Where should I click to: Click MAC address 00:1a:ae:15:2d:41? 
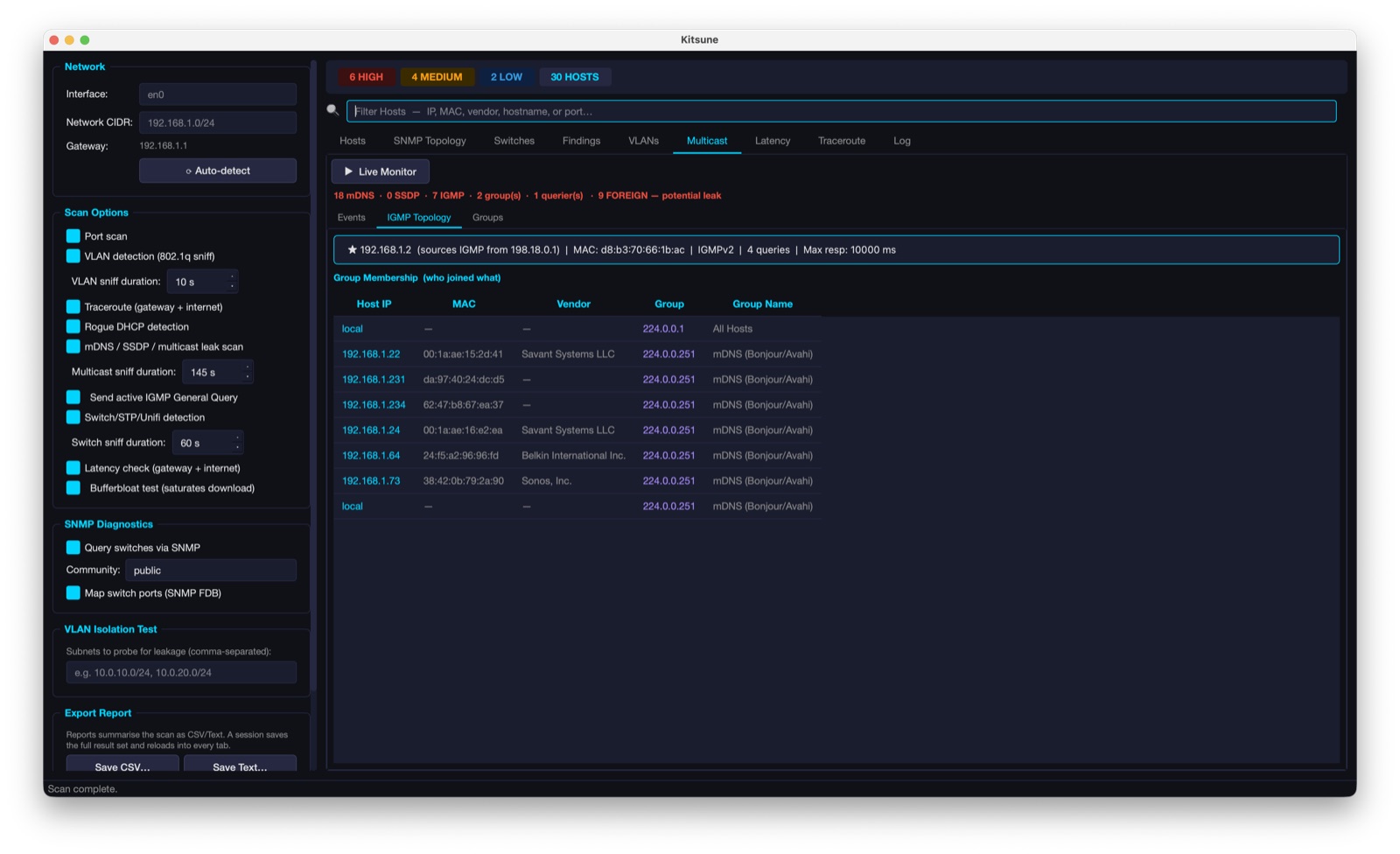[463, 354]
